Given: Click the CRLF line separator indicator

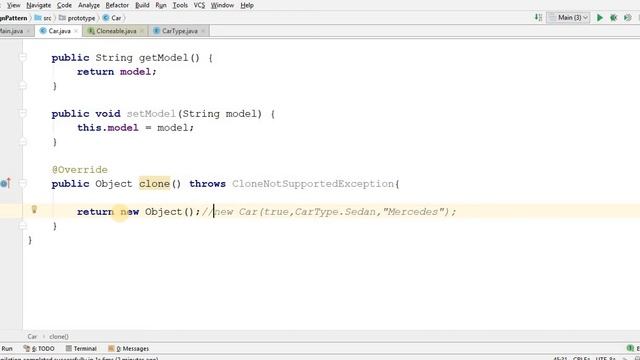Looking at the screenshot, I should (x=581, y=358).
